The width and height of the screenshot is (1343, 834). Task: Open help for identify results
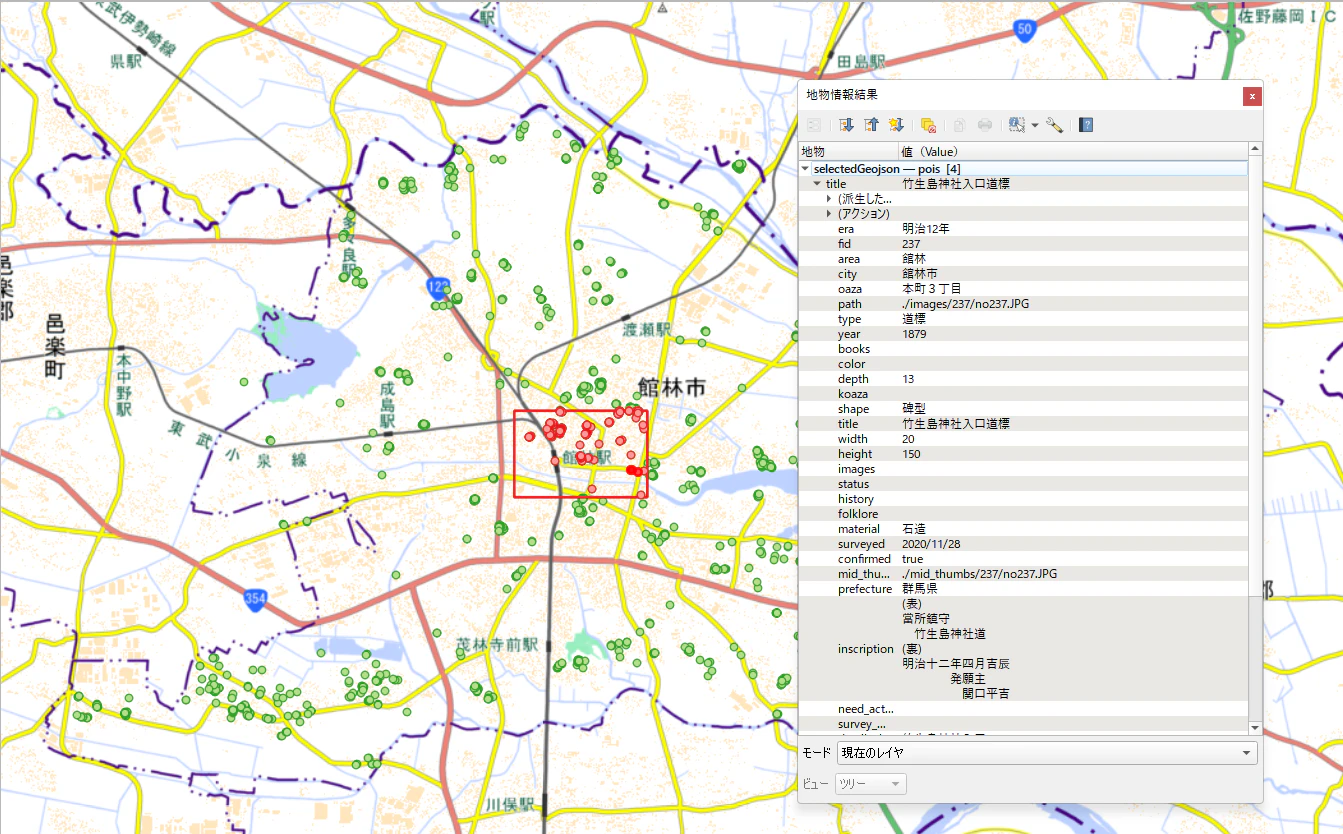(1086, 125)
